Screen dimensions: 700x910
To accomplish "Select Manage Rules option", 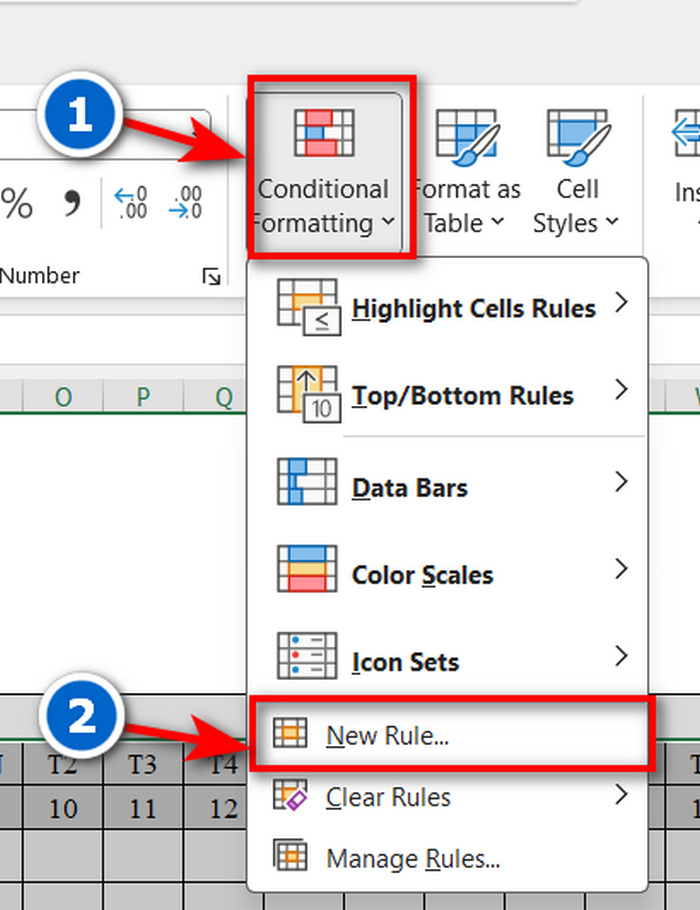I will (412, 857).
